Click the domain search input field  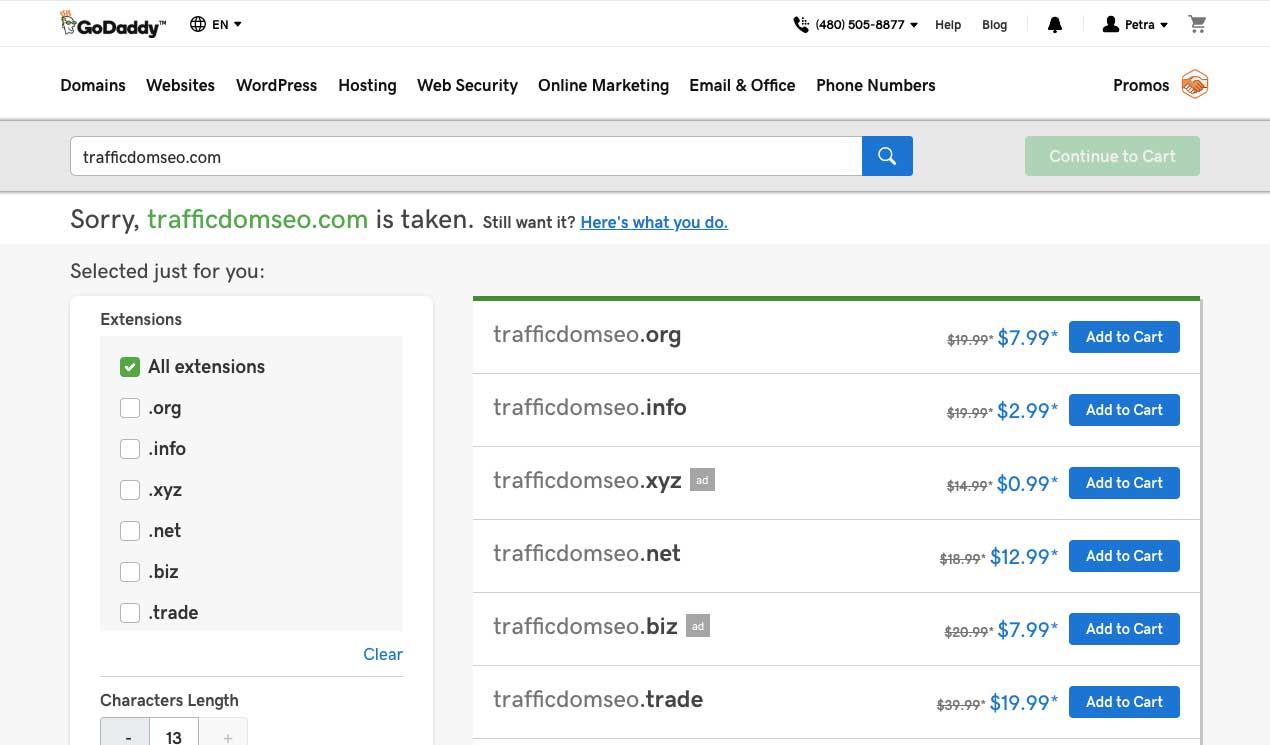465,156
